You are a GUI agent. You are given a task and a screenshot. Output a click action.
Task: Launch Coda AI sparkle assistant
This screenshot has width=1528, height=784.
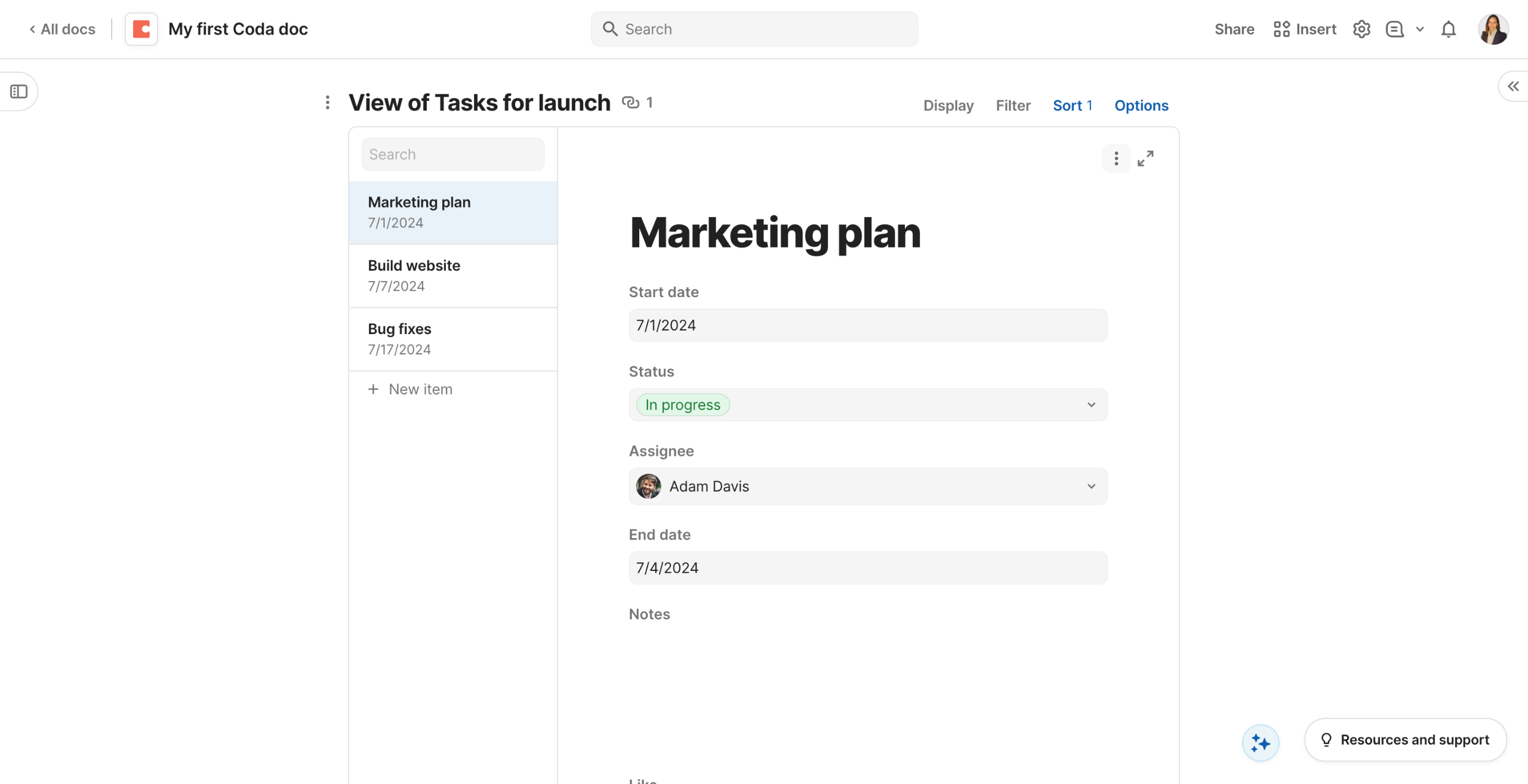pyautogui.click(x=1260, y=743)
